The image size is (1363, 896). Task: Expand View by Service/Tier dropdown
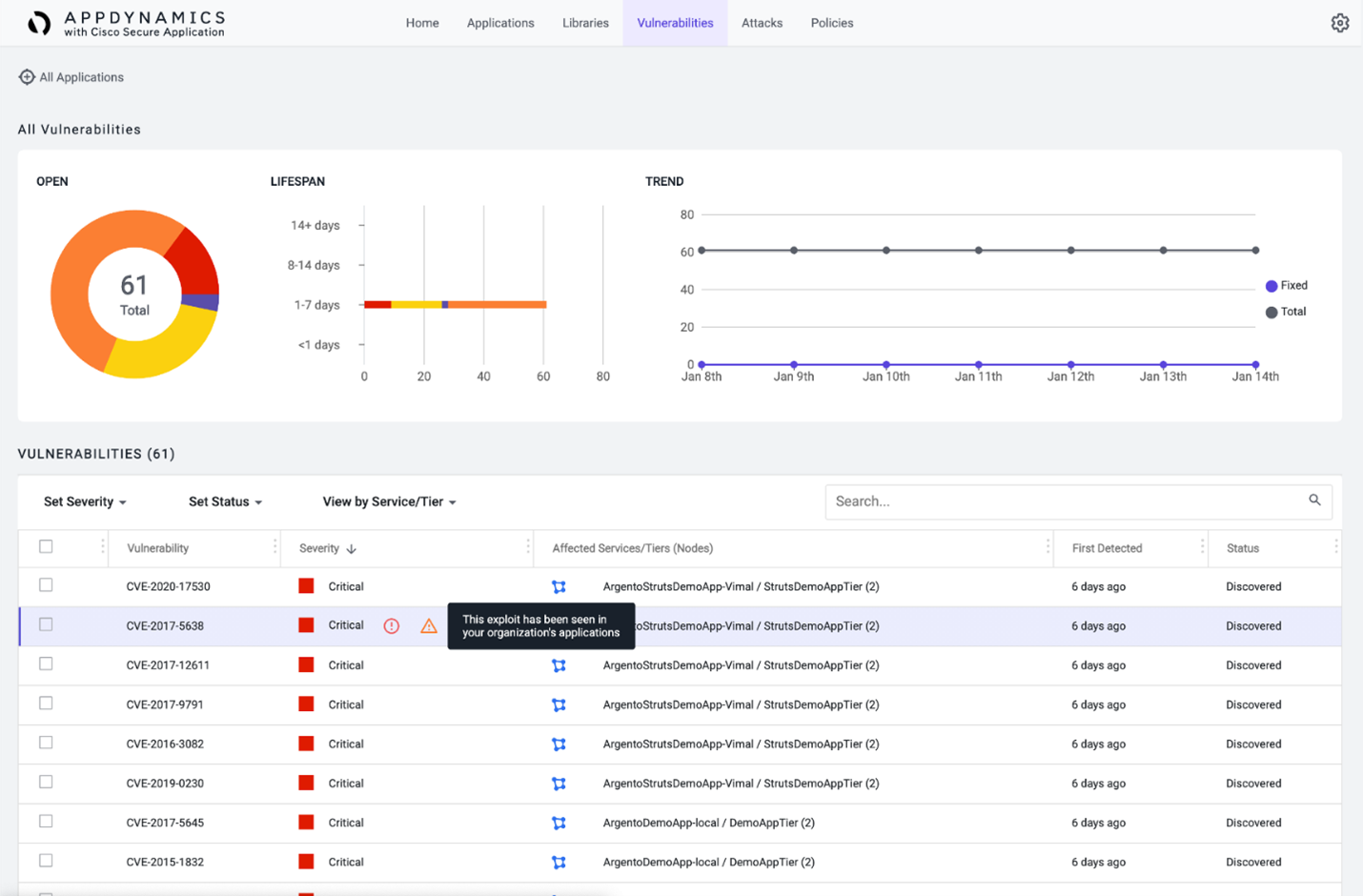click(389, 502)
